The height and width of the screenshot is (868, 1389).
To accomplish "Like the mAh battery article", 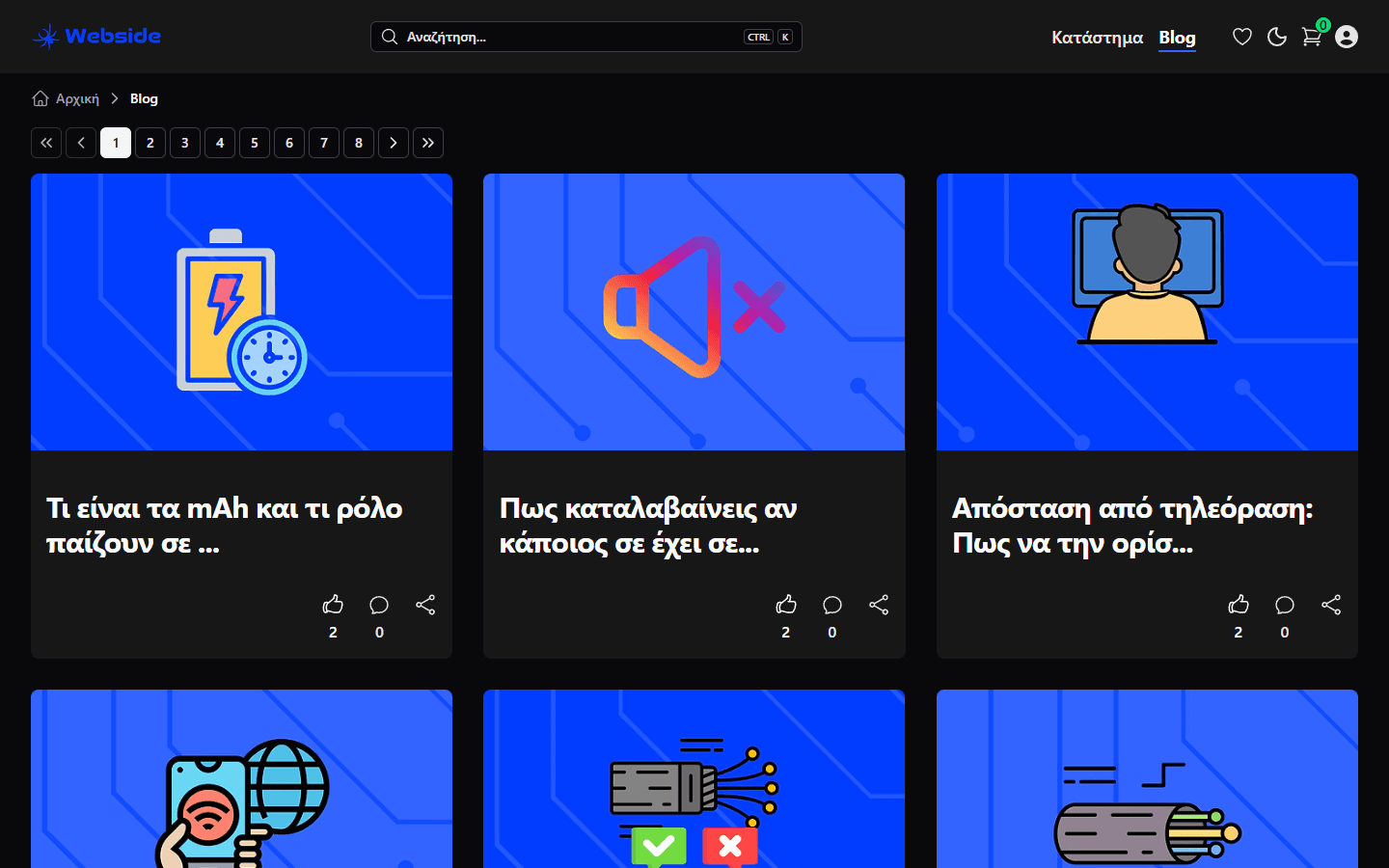I will point(333,605).
